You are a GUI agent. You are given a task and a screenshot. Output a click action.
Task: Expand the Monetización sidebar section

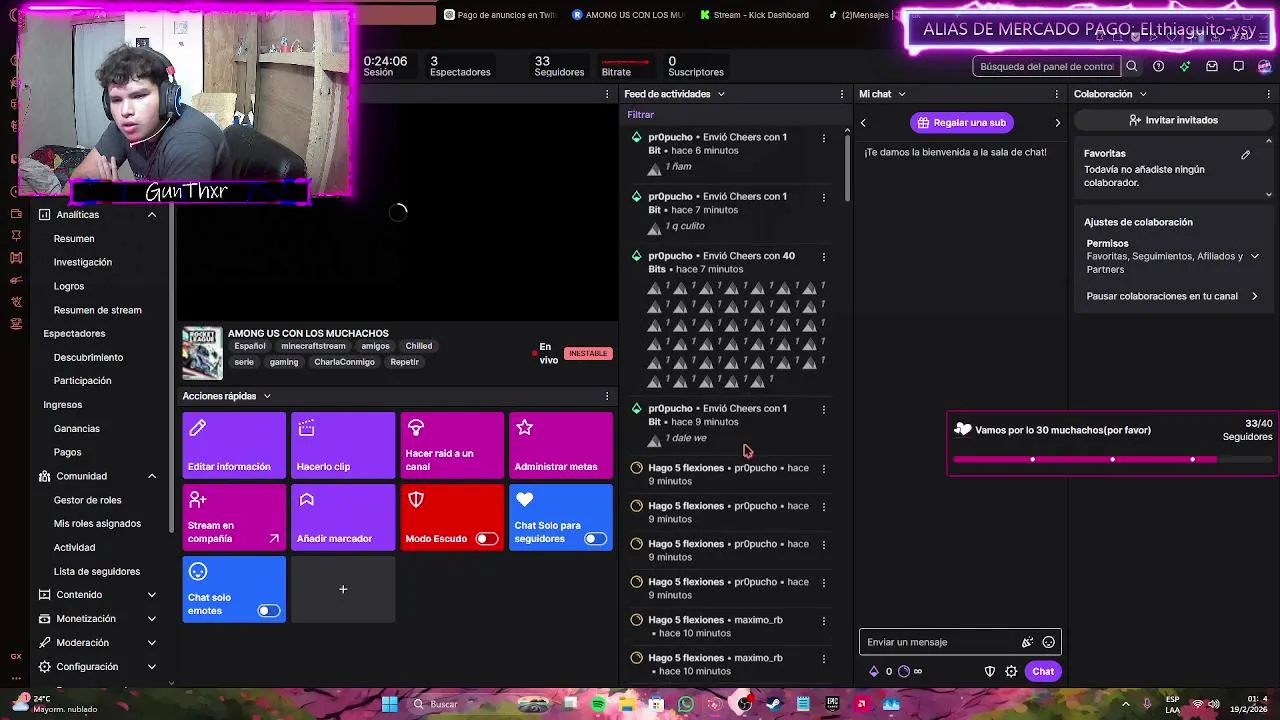click(x=152, y=619)
